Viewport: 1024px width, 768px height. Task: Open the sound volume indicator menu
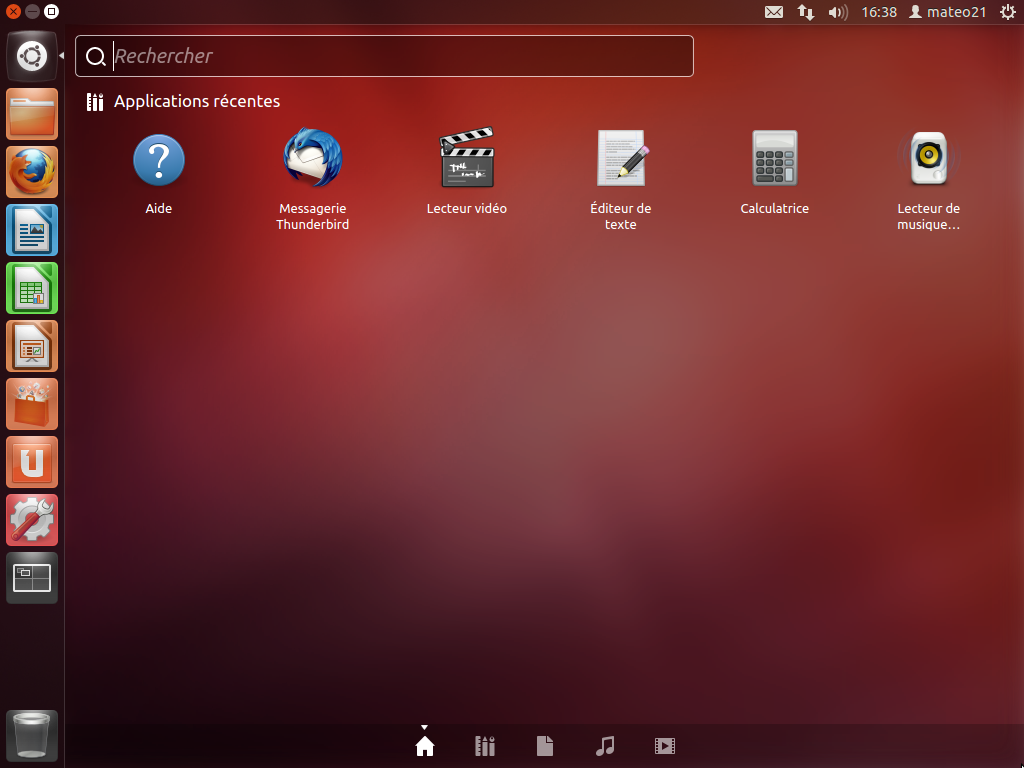[x=838, y=12]
